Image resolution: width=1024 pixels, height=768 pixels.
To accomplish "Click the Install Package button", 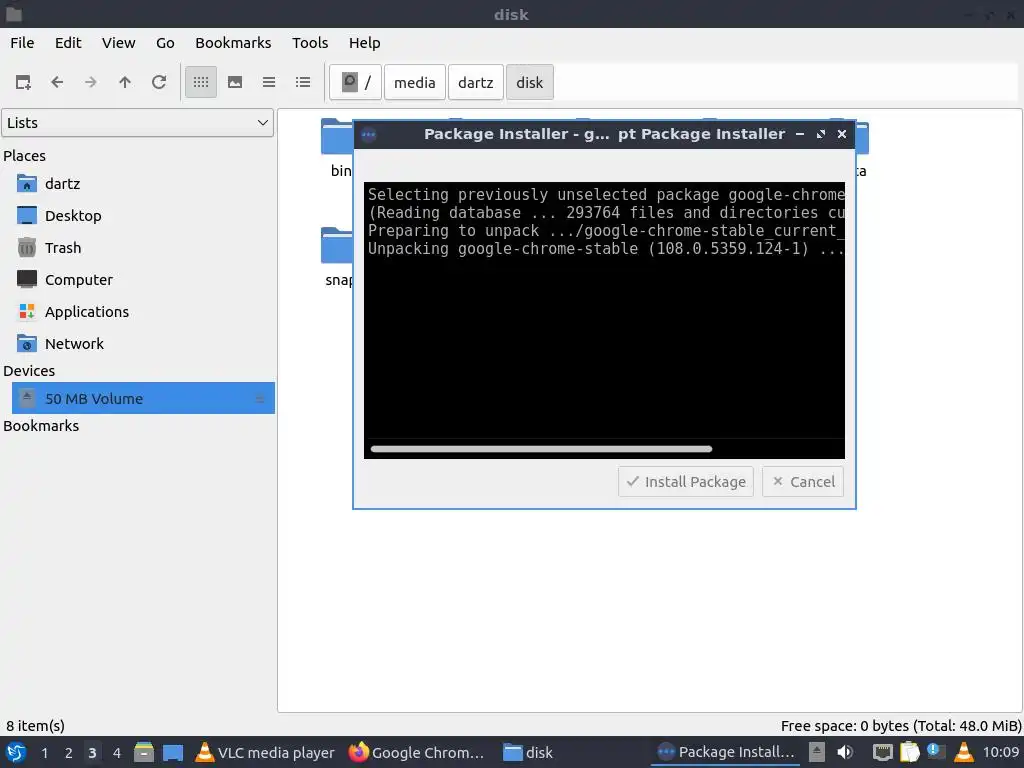I will pos(686,482).
